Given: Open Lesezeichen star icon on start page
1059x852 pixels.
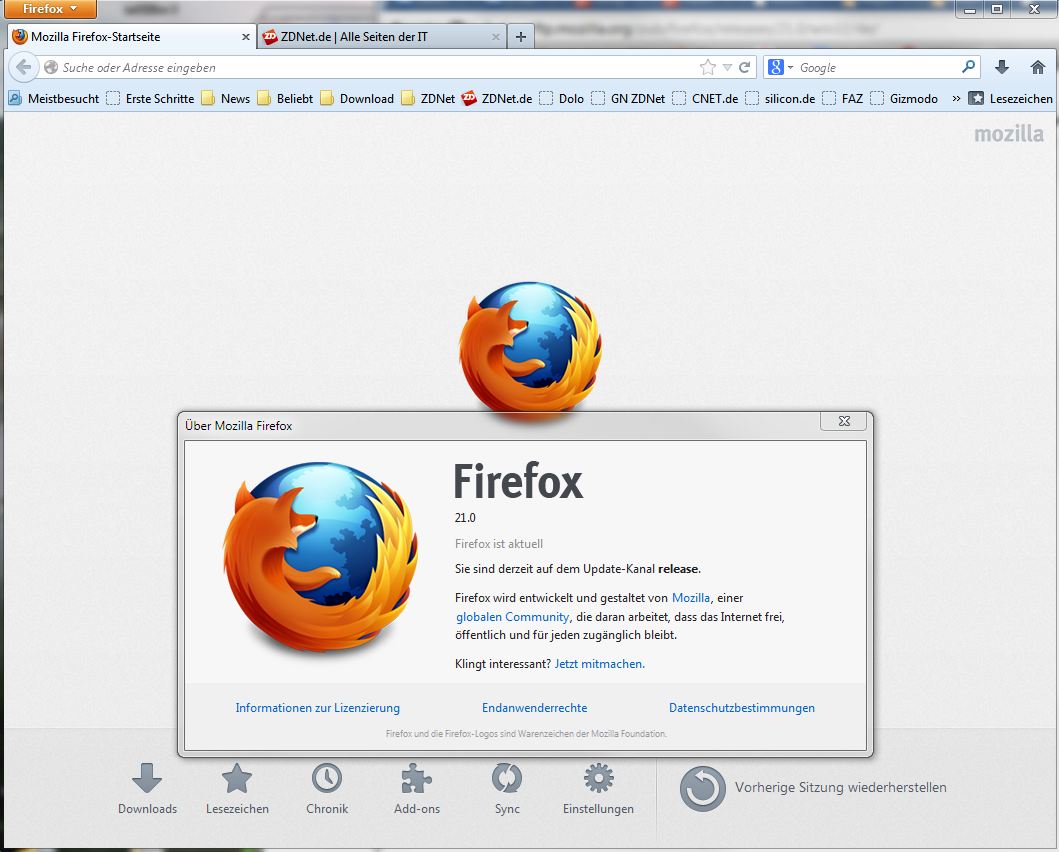Looking at the screenshot, I should pos(237,789).
